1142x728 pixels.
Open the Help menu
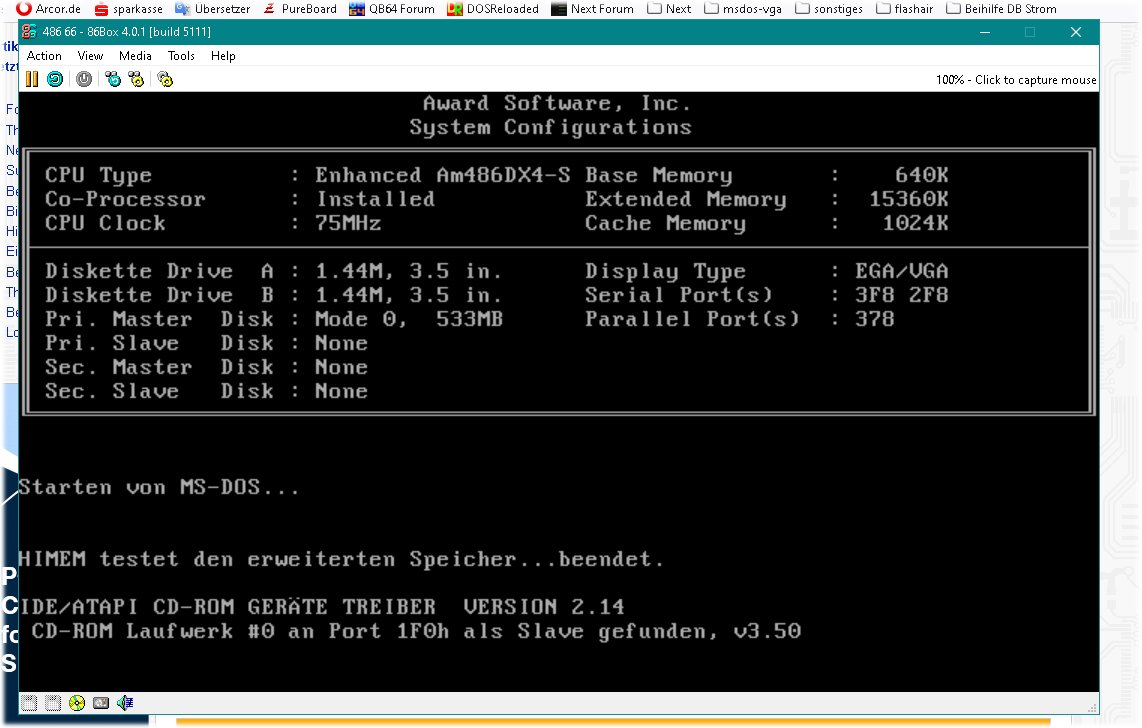pyautogui.click(x=223, y=56)
